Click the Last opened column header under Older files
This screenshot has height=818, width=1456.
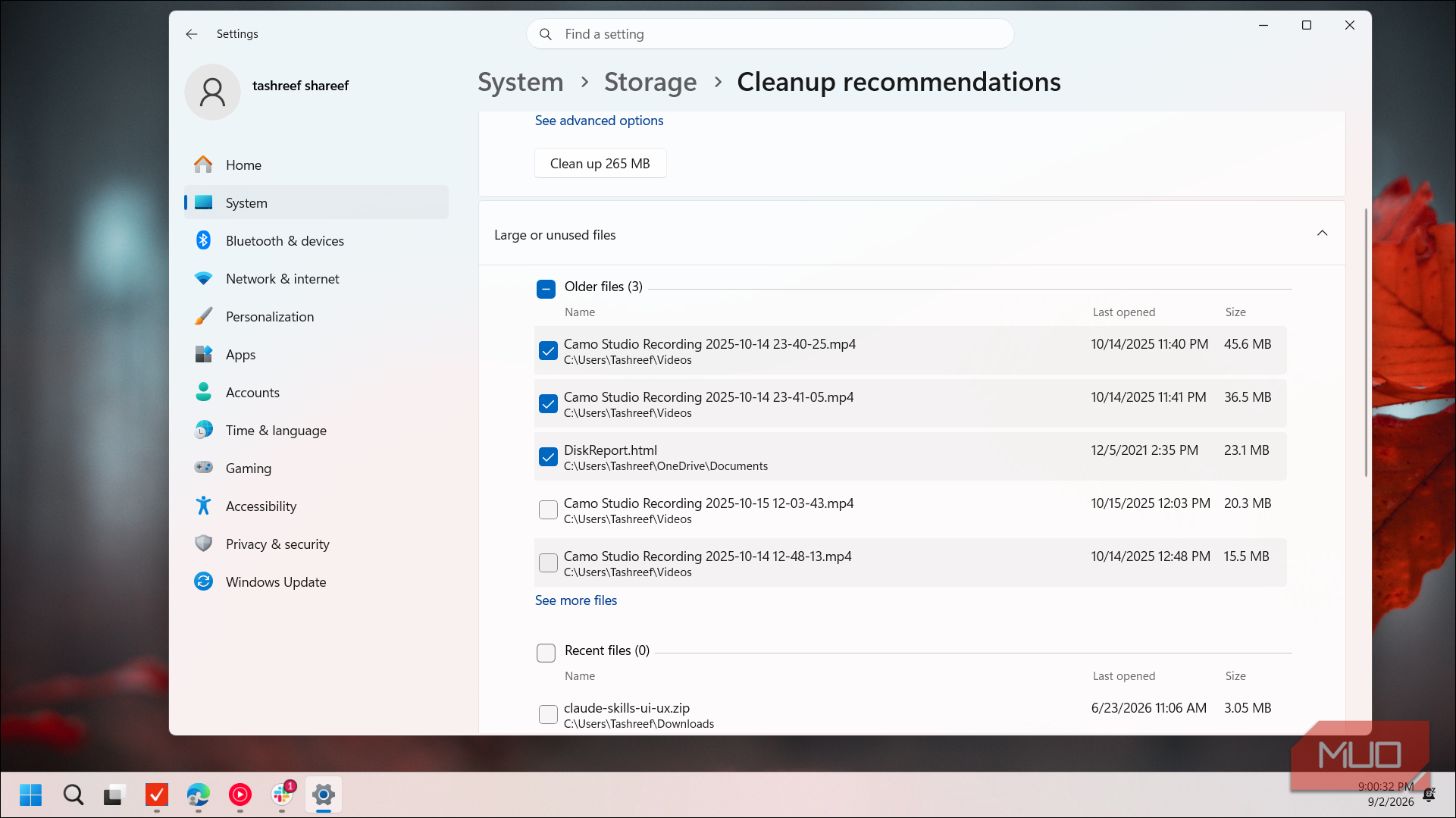pyautogui.click(x=1124, y=312)
